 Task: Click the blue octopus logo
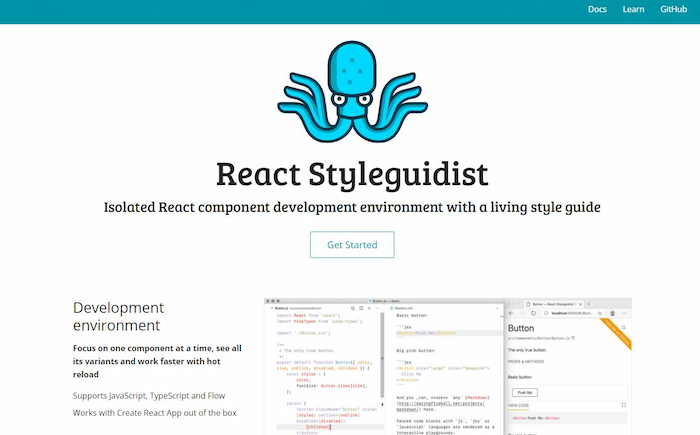(349, 97)
